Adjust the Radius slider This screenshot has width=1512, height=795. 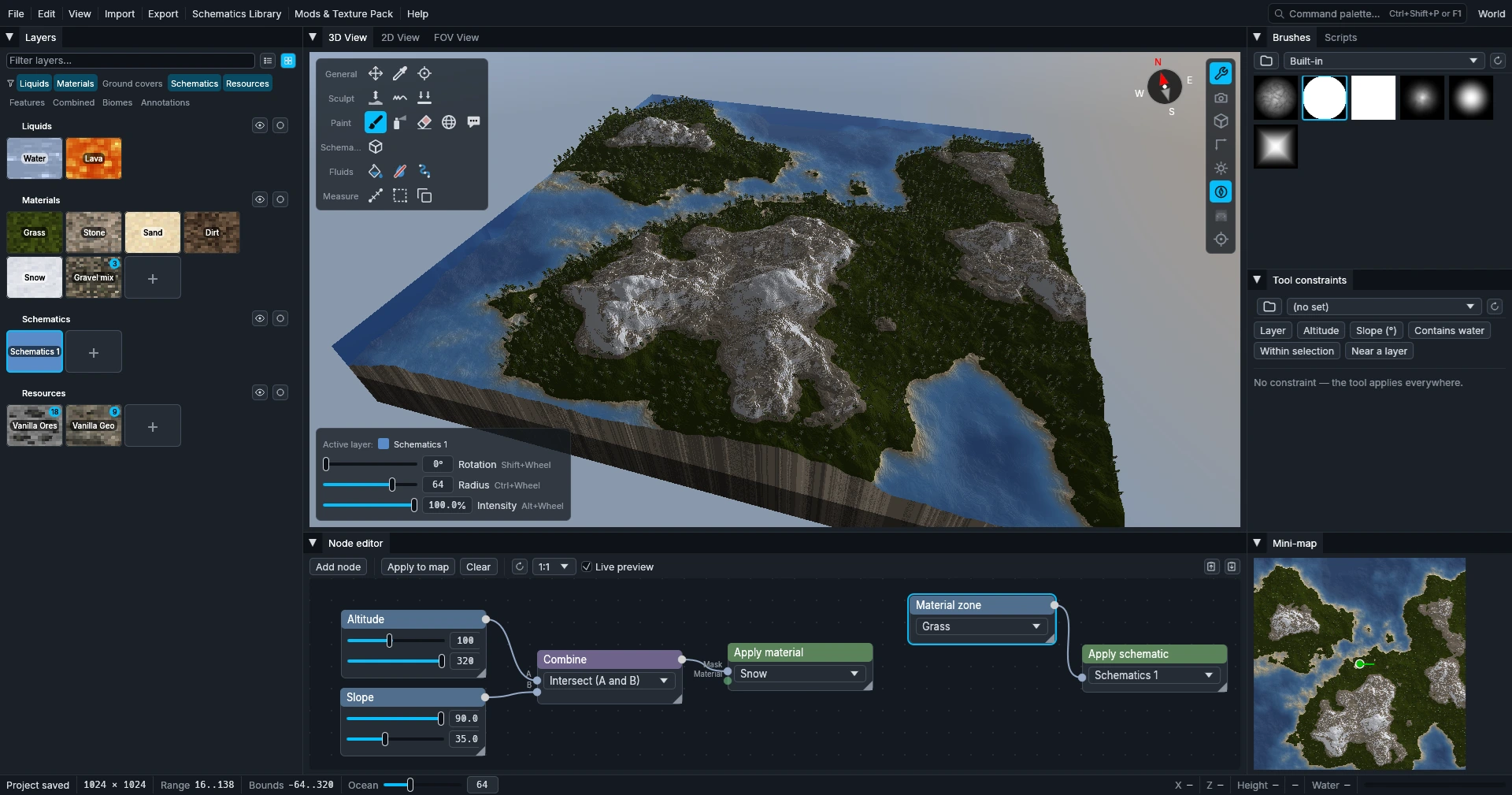pos(370,485)
